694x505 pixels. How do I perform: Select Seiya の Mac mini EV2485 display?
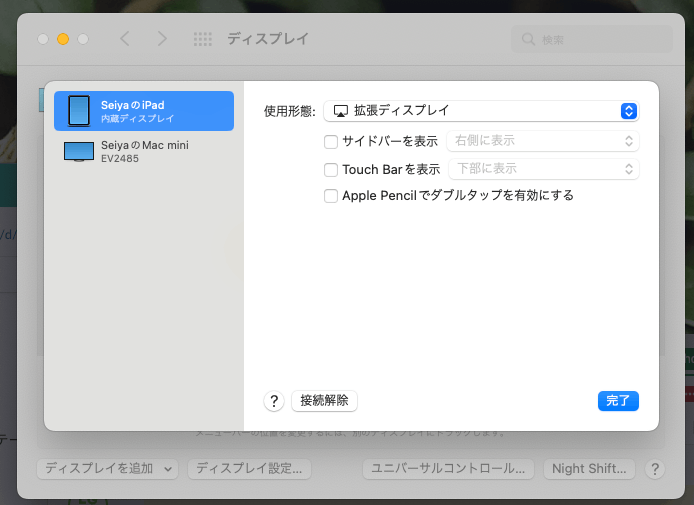(144, 151)
